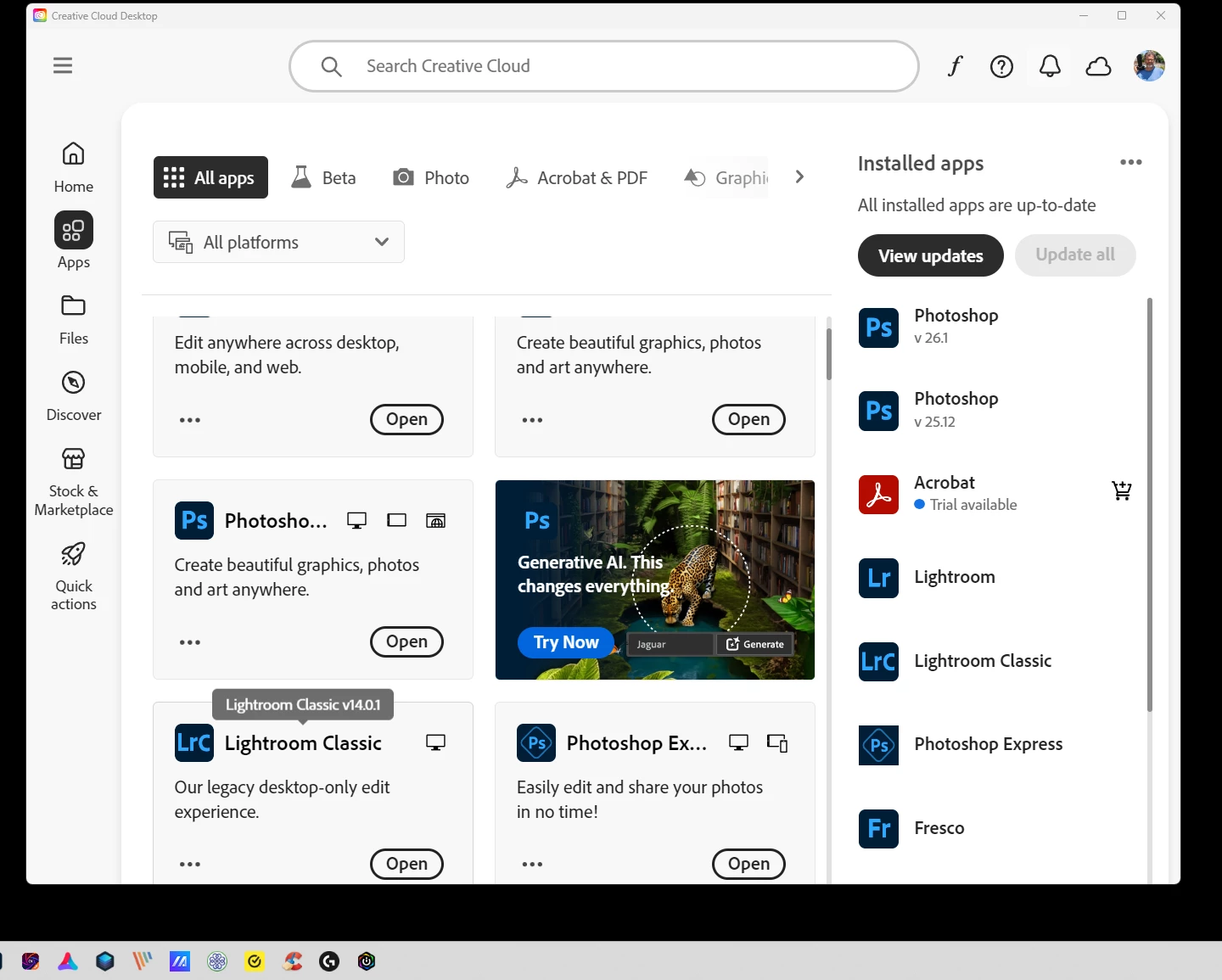
Task: Open the yellow checkmark app in taskbar
Action: pyautogui.click(x=255, y=961)
